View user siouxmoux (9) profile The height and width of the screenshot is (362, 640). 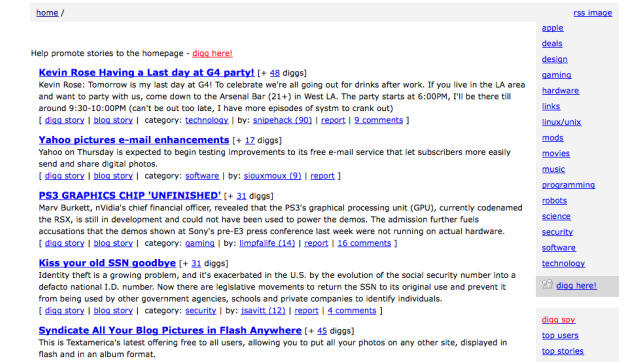(x=272, y=176)
